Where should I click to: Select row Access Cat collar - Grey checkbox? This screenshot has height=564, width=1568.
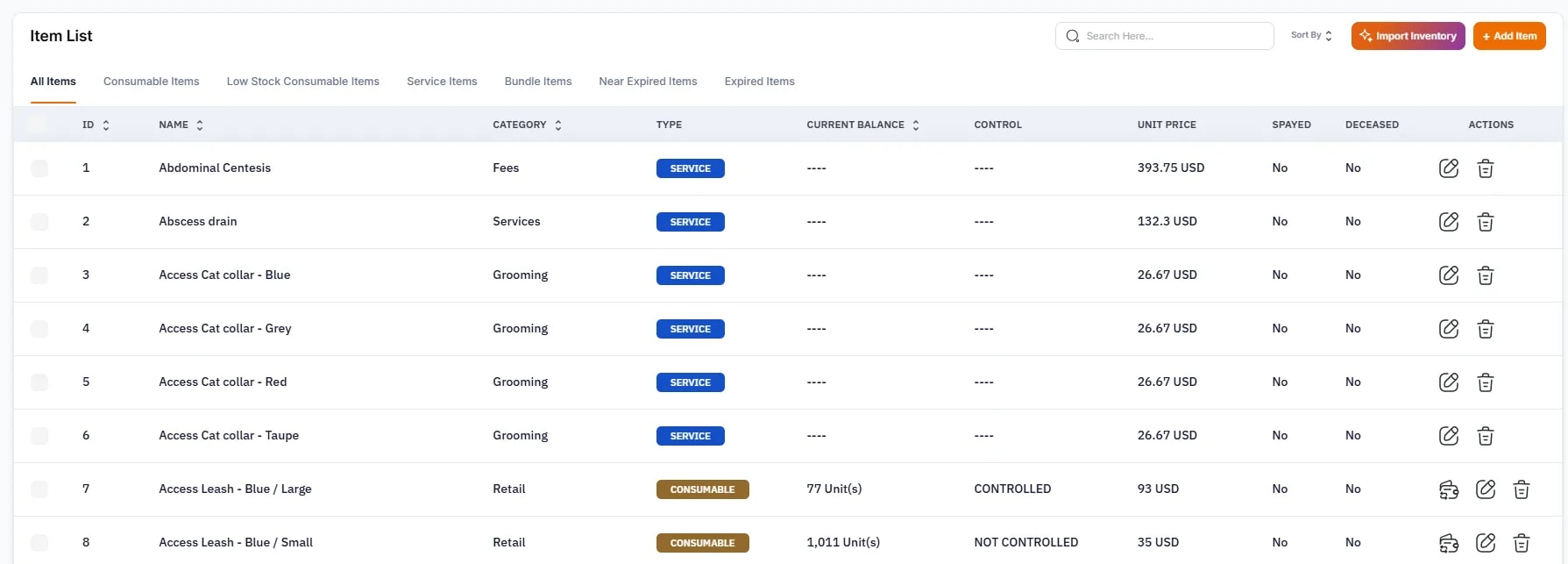[x=39, y=329]
